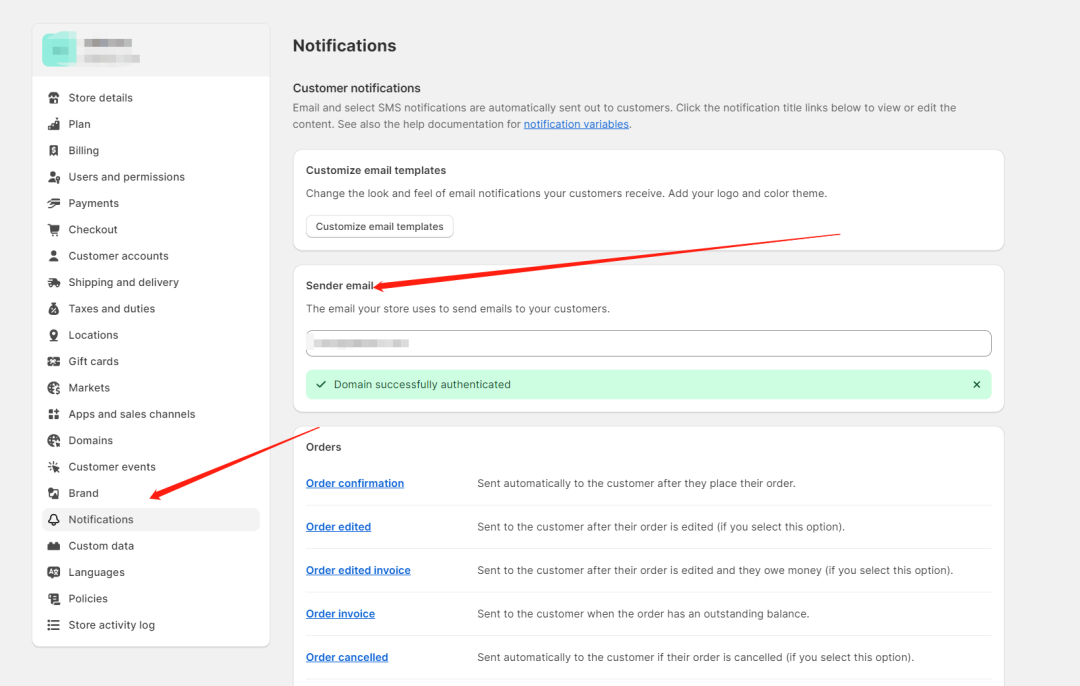Click the Markets globe icon
This screenshot has height=686, width=1080.
(x=54, y=388)
